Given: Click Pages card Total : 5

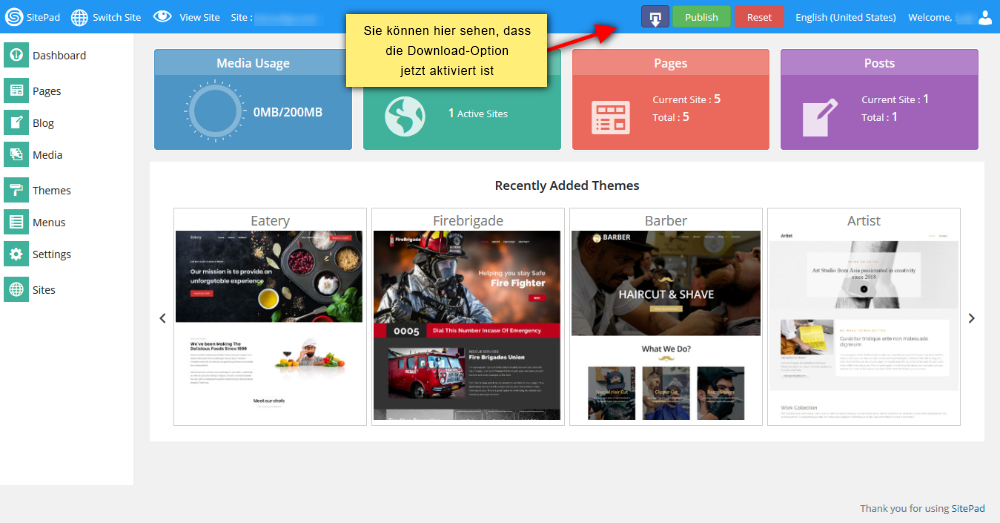Looking at the screenshot, I should (x=670, y=117).
